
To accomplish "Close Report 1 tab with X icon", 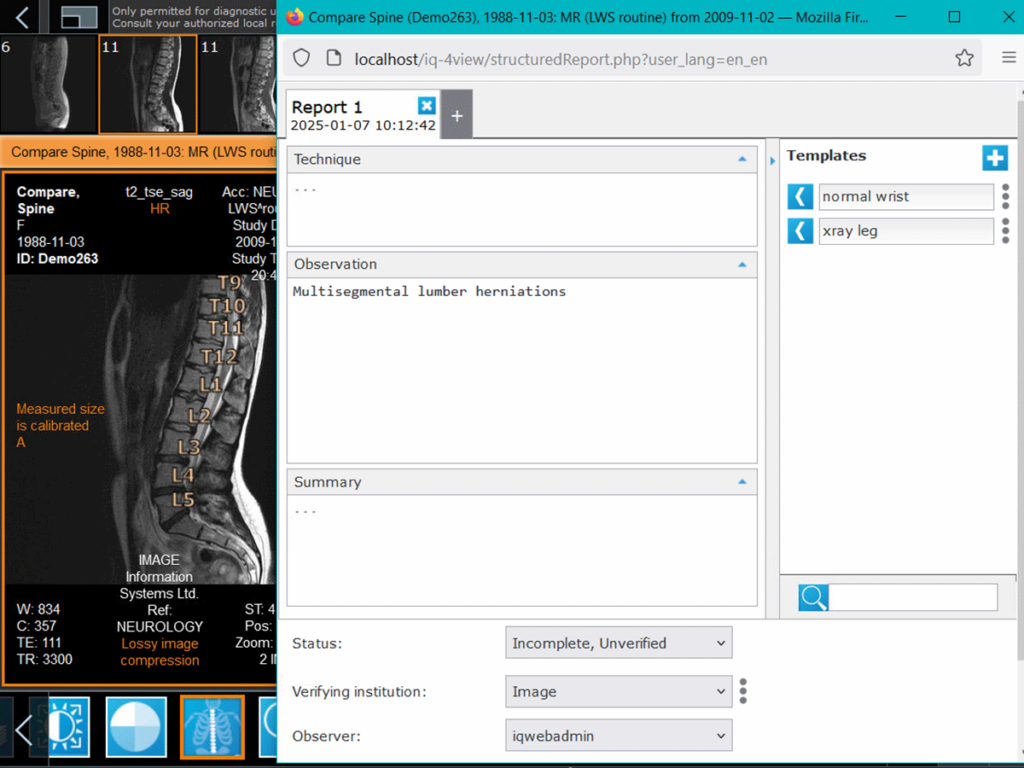I will (426, 105).
